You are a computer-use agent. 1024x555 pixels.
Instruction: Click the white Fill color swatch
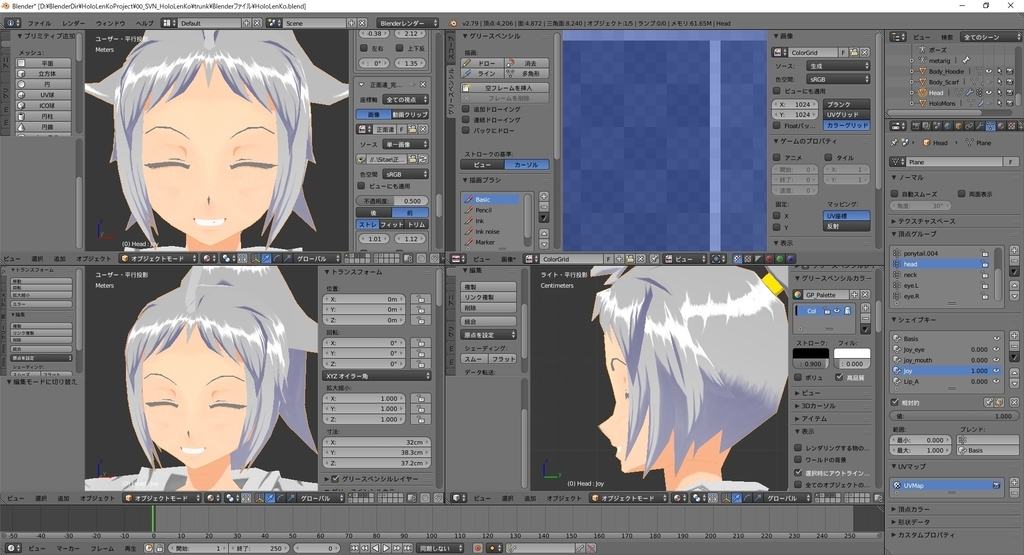(x=852, y=353)
